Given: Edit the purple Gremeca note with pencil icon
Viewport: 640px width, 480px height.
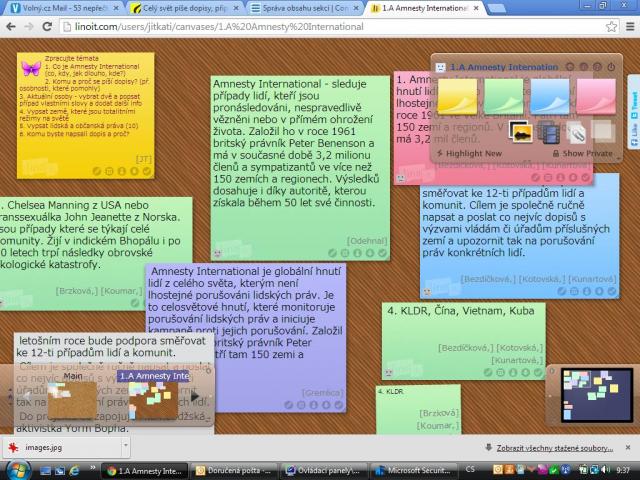Looking at the screenshot, I should click(x=289, y=405).
